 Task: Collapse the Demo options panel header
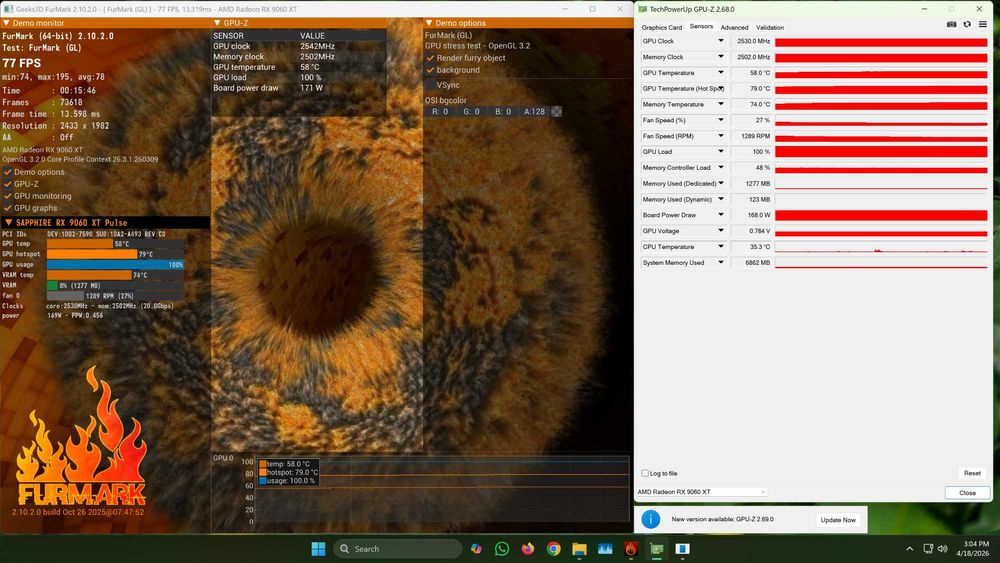[x=429, y=23]
